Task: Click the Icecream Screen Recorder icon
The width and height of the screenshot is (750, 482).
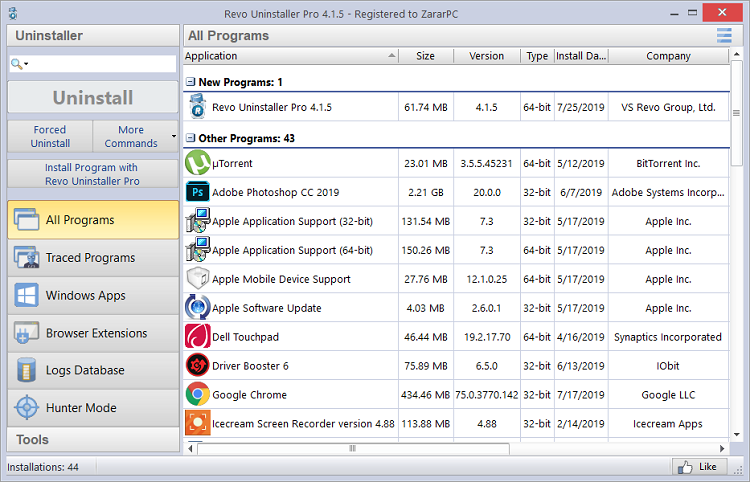Action: pos(198,423)
